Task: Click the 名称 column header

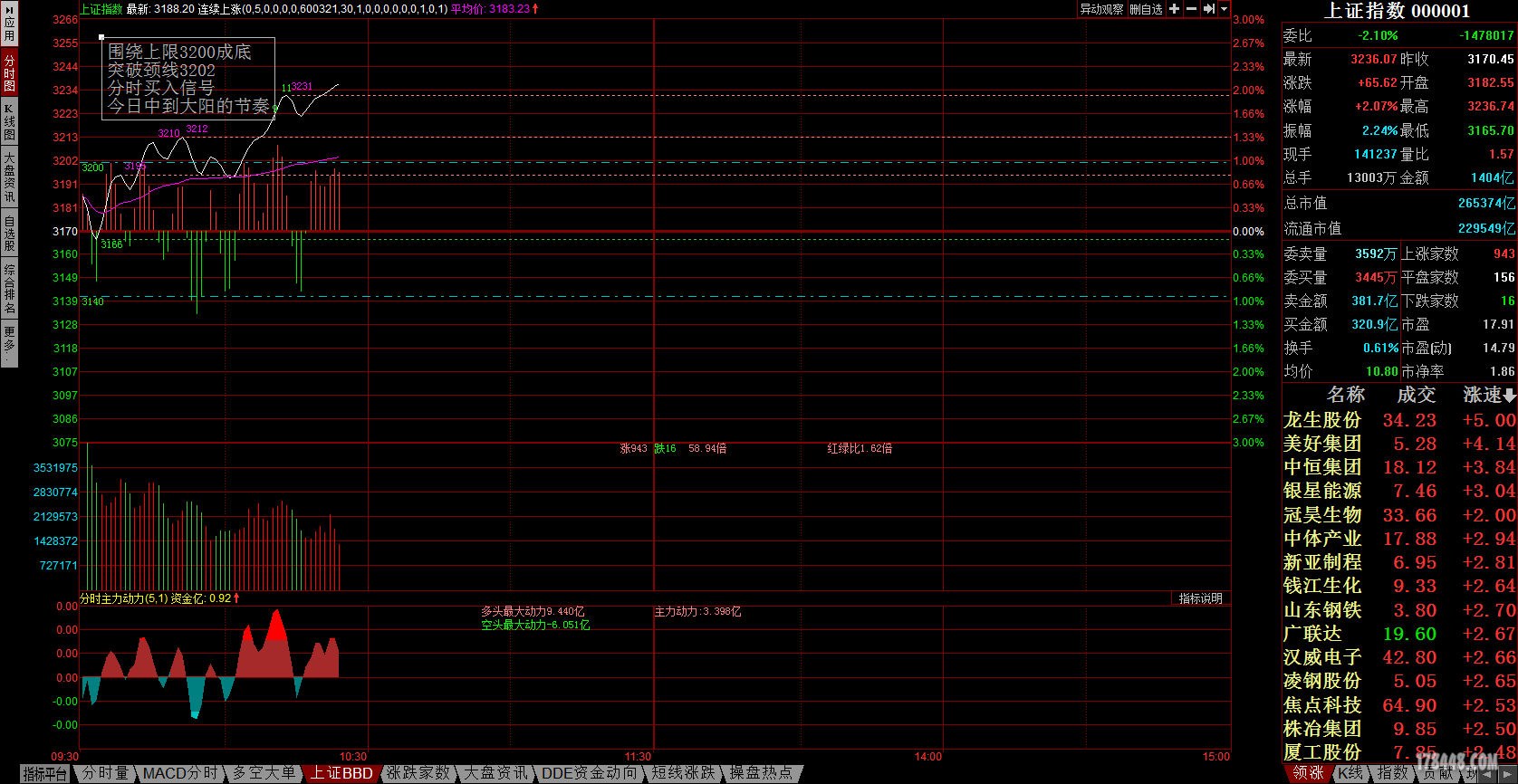Action: (x=1345, y=395)
